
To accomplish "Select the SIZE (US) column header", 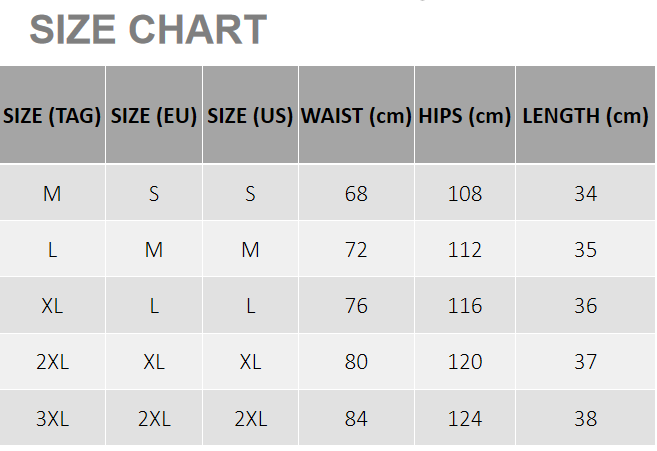I will pyautogui.click(x=250, y=114).
